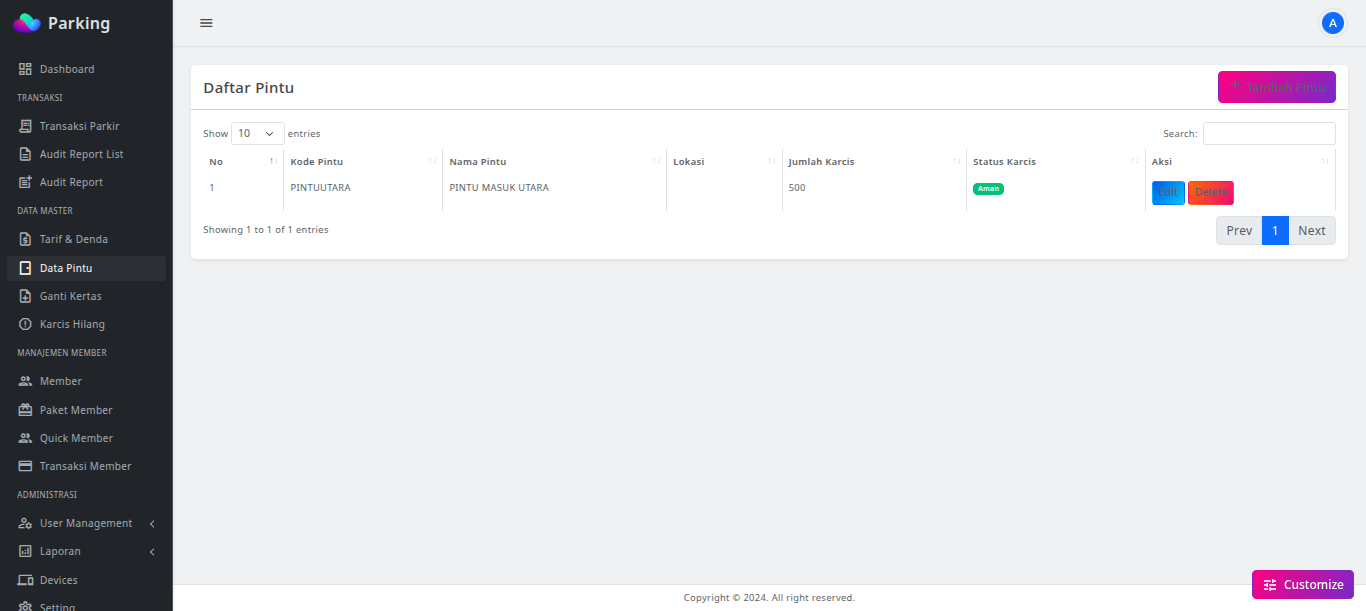
Task: Click the Devices icon in sidebar
Action: pyautogui.click(x=26, y=580)
